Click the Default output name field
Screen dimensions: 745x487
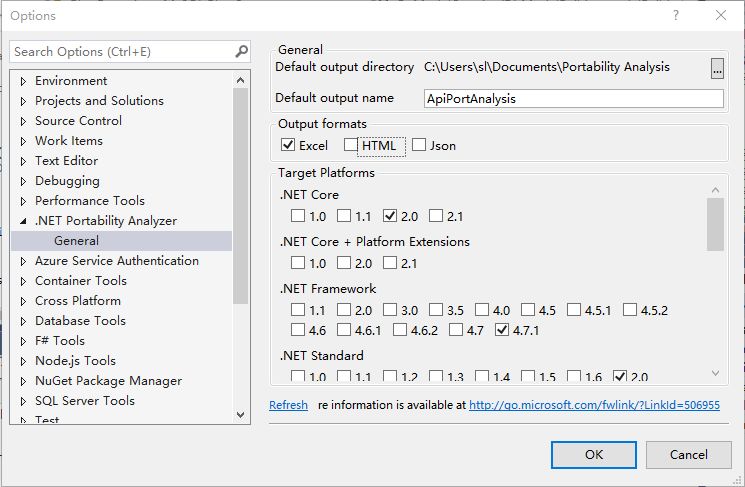[x=573, y=99]
